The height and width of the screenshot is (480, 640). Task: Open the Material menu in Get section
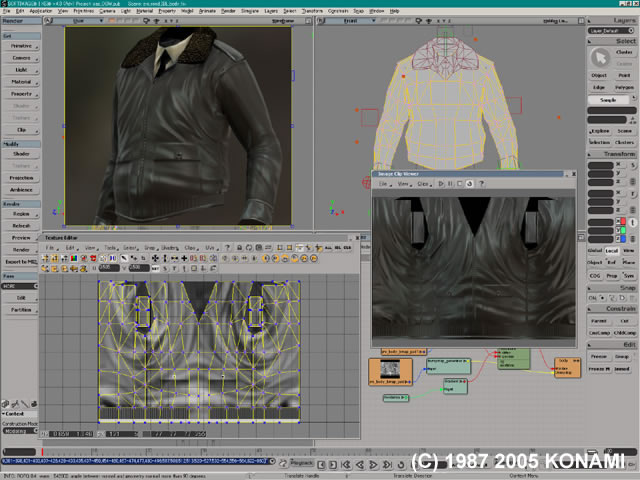pyautogui.click(x=21, y=82)
